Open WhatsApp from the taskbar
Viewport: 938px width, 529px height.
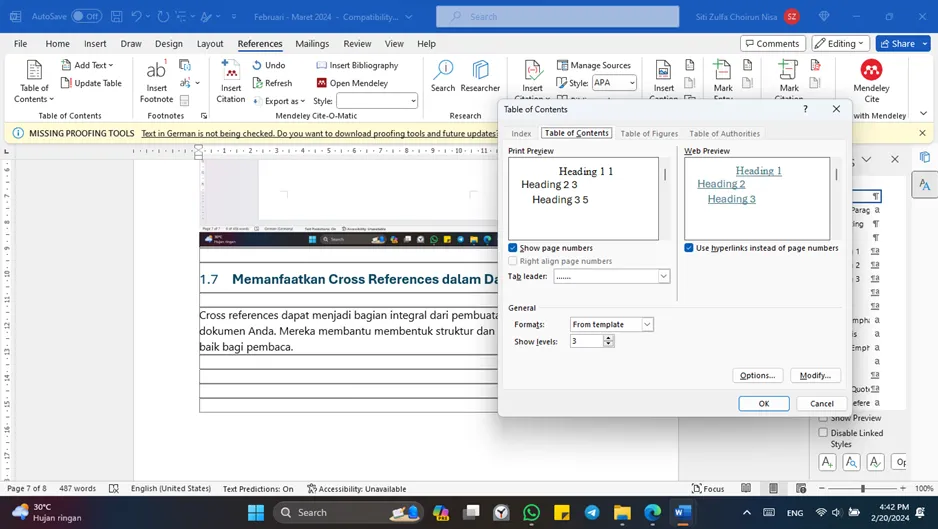[x=531, y=513]
